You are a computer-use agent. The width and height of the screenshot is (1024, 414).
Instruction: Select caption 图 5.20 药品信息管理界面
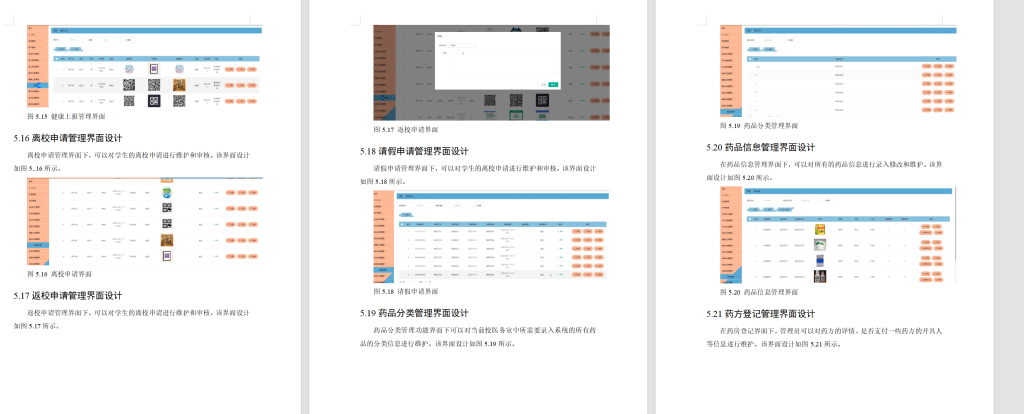(759, 292)
